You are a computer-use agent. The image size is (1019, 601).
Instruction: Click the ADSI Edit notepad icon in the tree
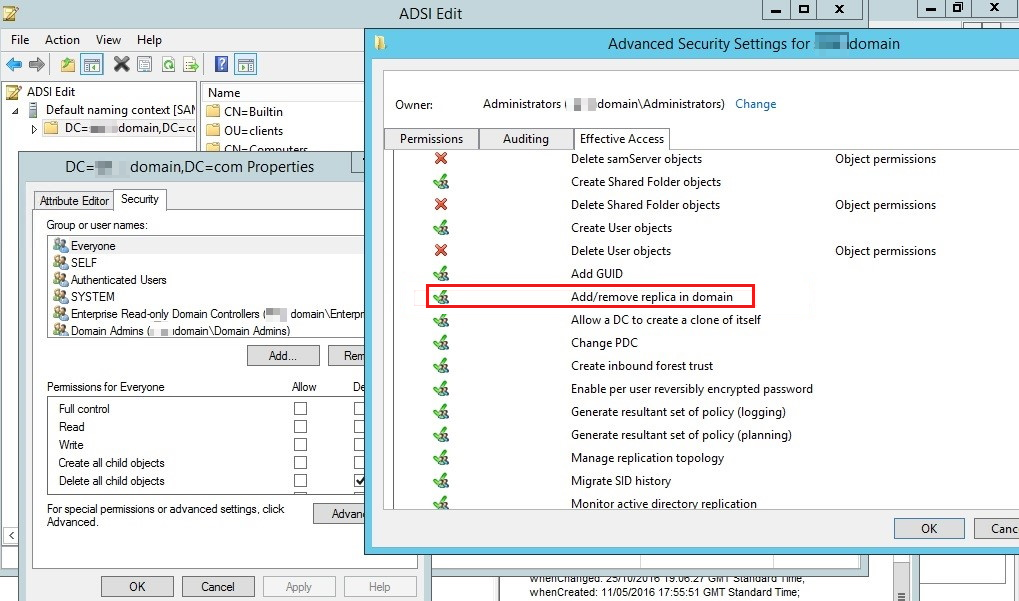[x=14, y=92]
